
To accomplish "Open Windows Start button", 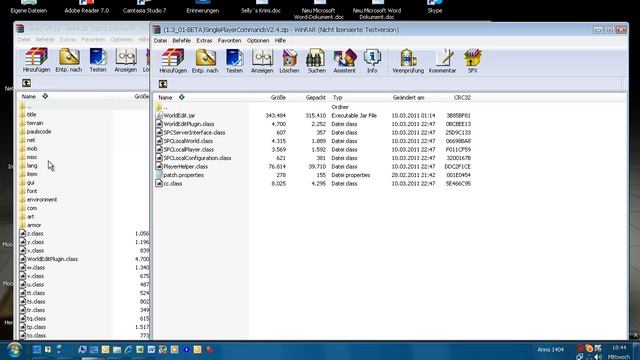I will (14, 350).
